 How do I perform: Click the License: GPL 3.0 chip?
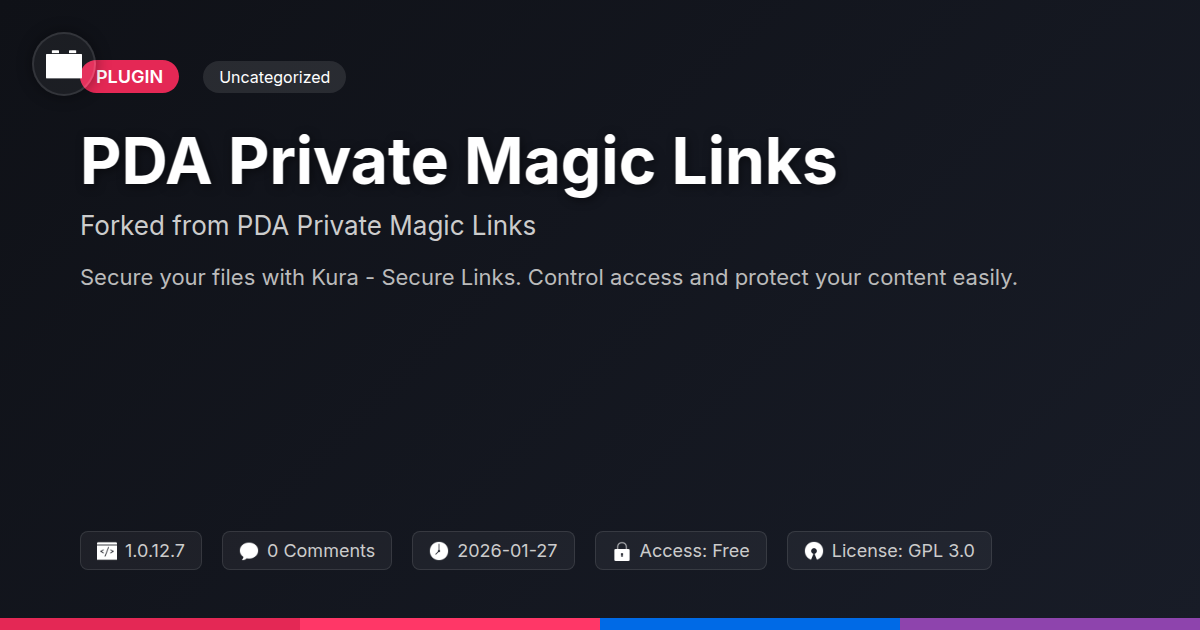click(889, 551)
